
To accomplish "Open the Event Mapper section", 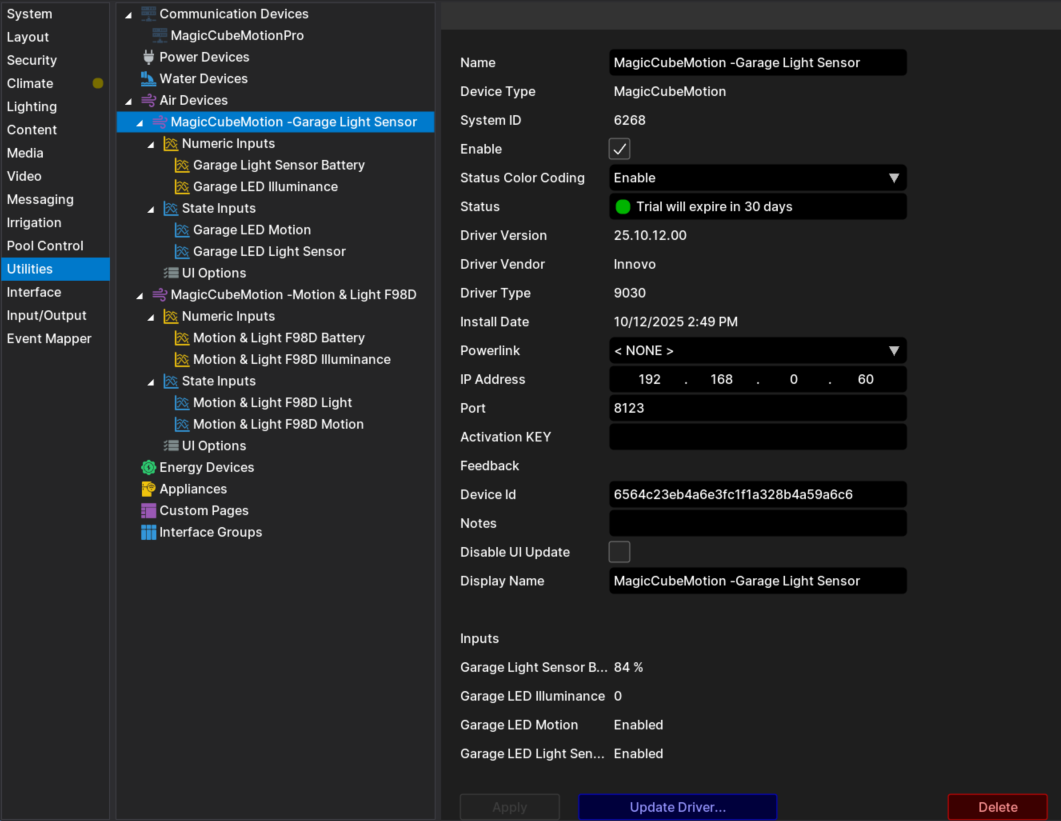I will click(49, 339).
